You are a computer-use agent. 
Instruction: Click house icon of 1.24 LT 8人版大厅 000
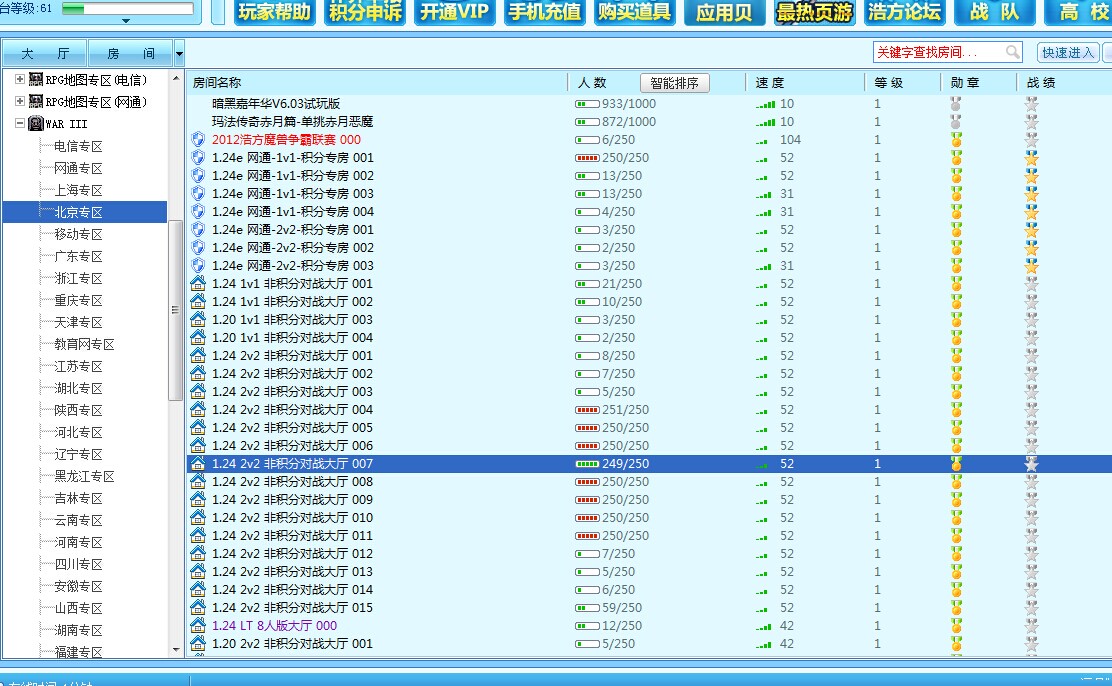[199, 625]
